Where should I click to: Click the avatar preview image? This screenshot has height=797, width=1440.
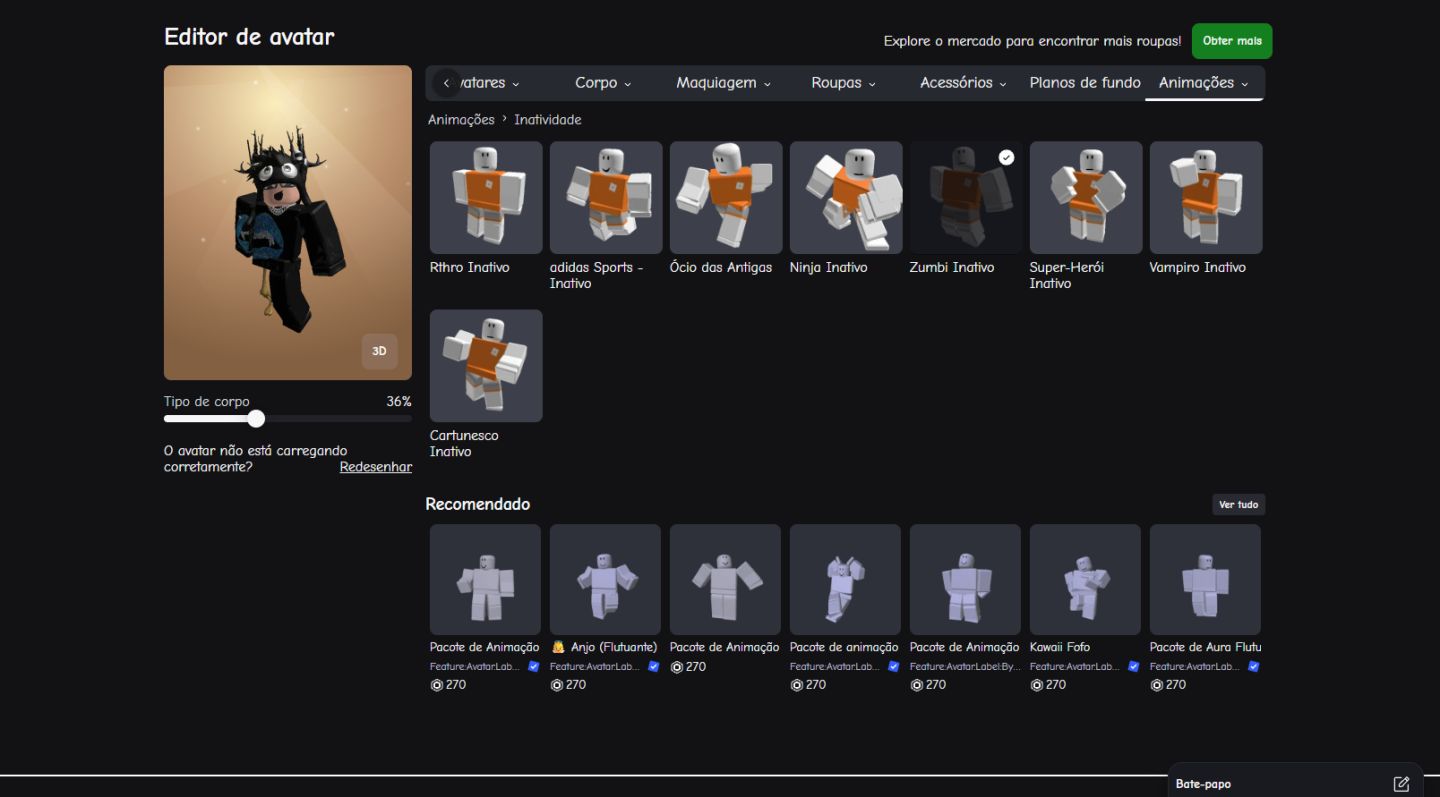pos(288,223)
